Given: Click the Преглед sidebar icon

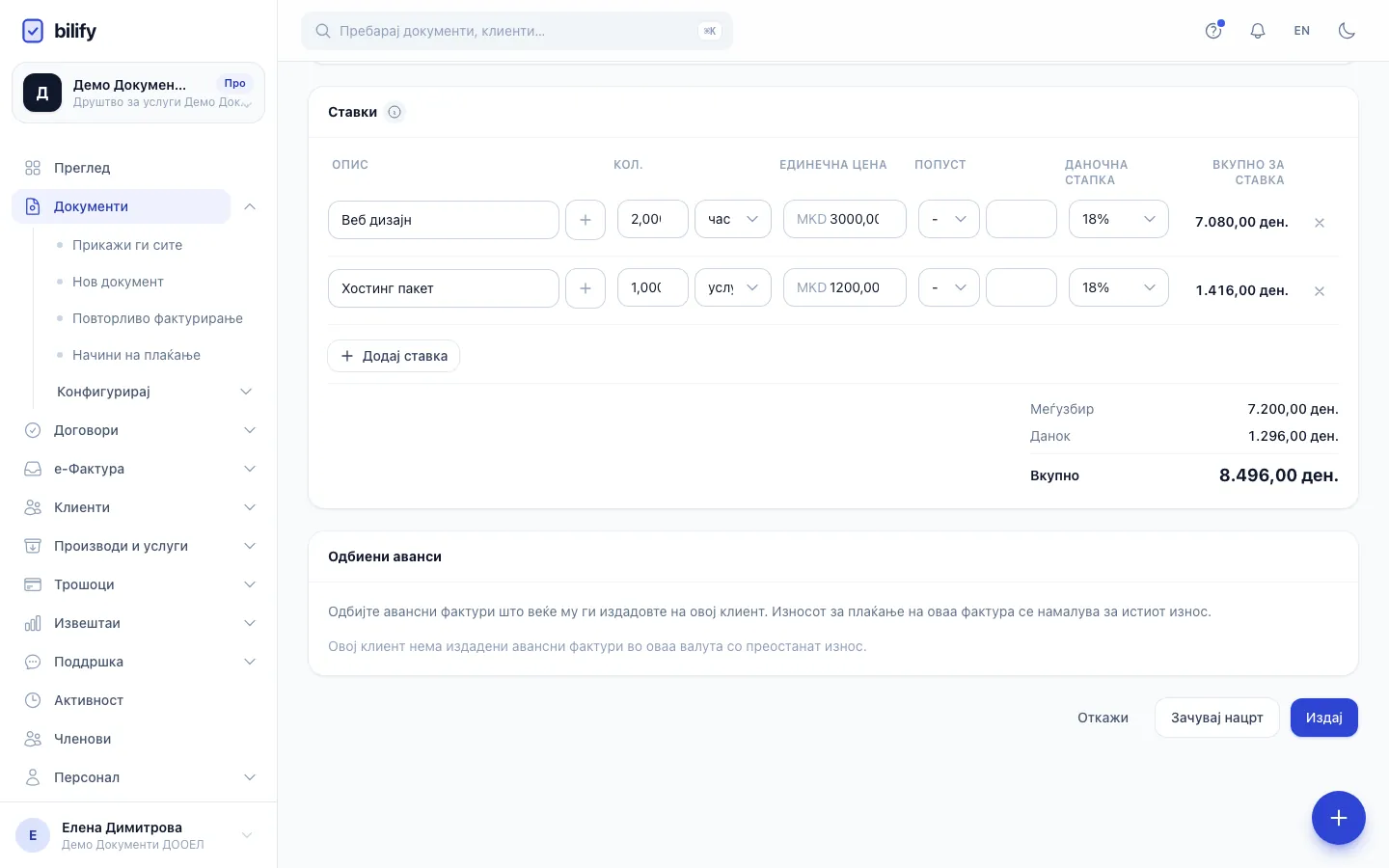Looking at the screenshot, I should (x=33, y=168).
